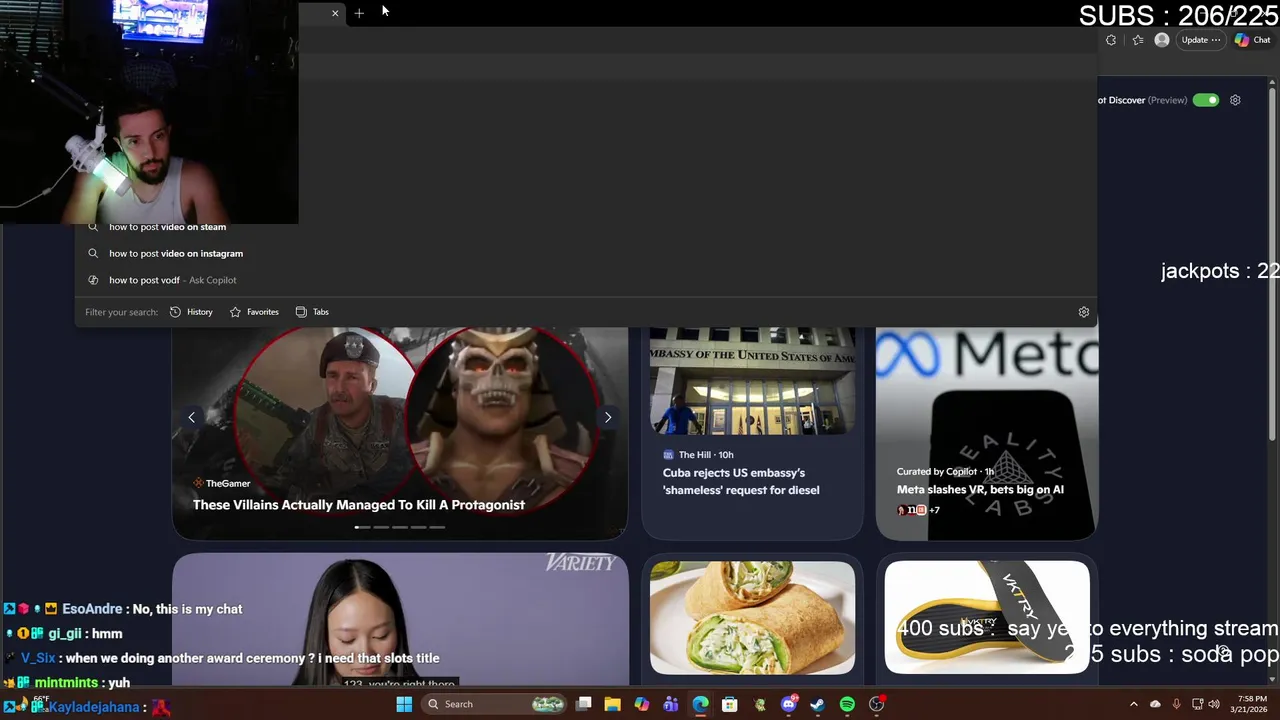Screen dimensions: 1280x720
Task: Advance to the next carousel story
Action: [608, 417]
